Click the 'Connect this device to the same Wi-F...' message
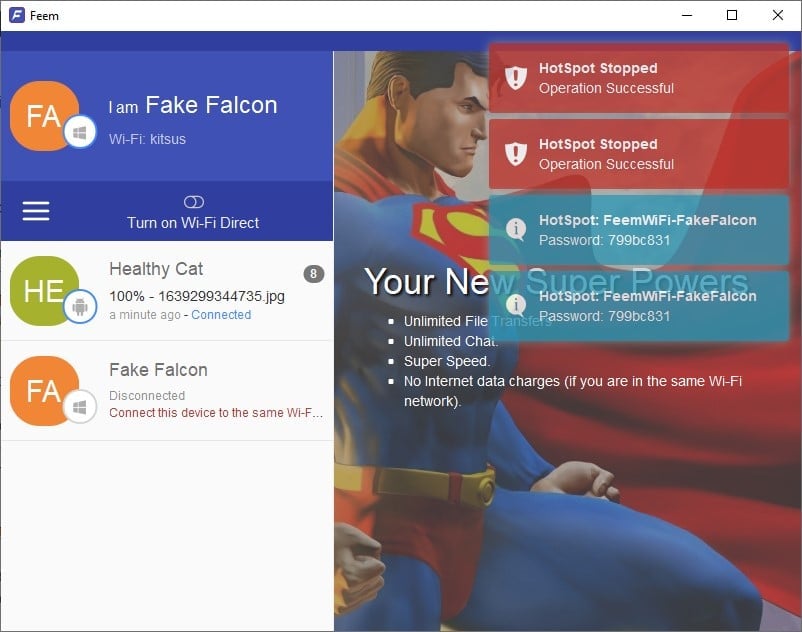The image size is (802, 632). [216, 413]
